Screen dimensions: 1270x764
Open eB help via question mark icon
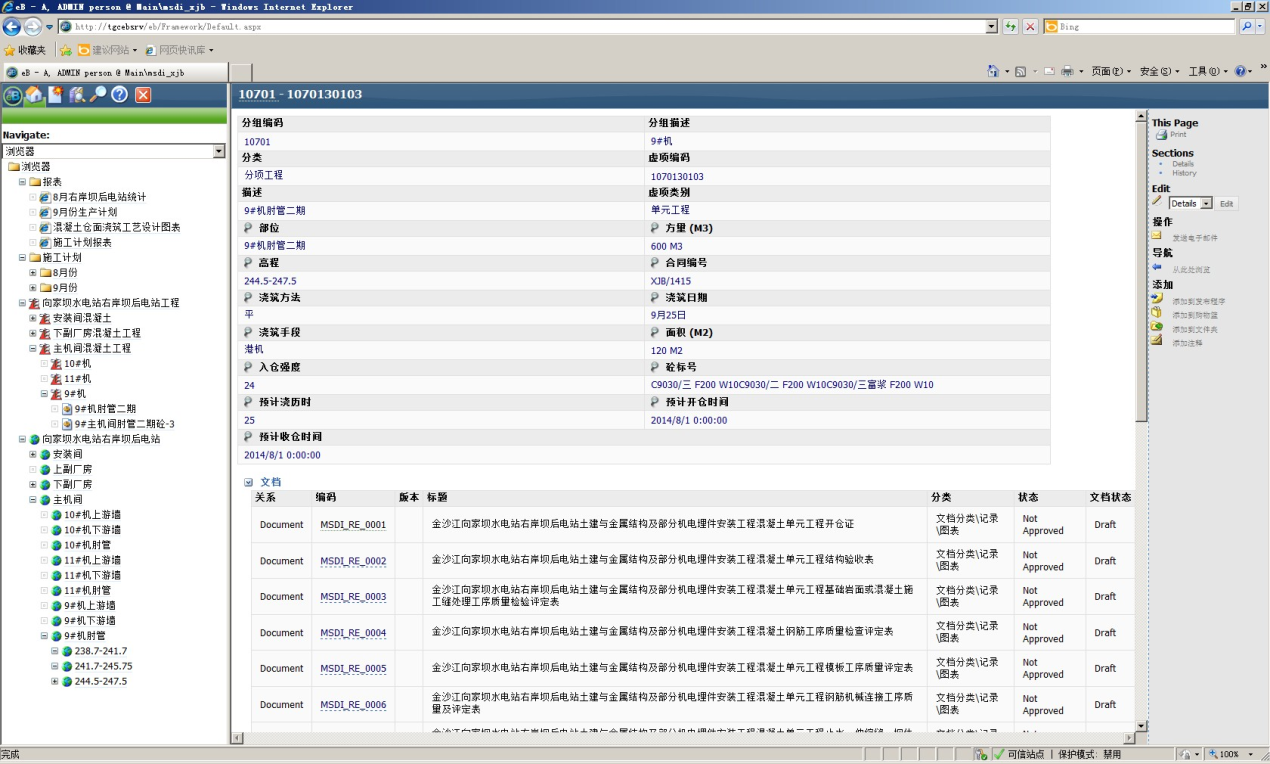click(120, 95)
